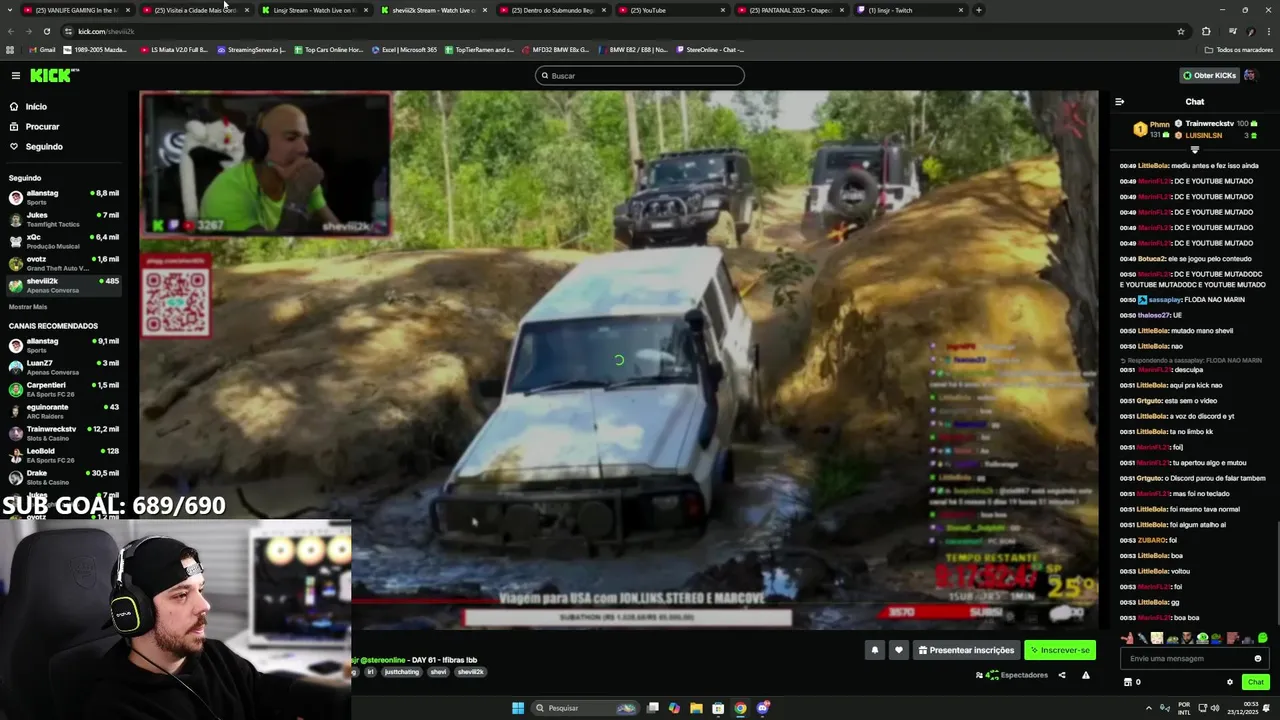Open Trainwreckstv leaderboard entry
Image resolution: width=1280 pixels, height=720 pixels.
pyautogui.click(x=1215, y=123)
